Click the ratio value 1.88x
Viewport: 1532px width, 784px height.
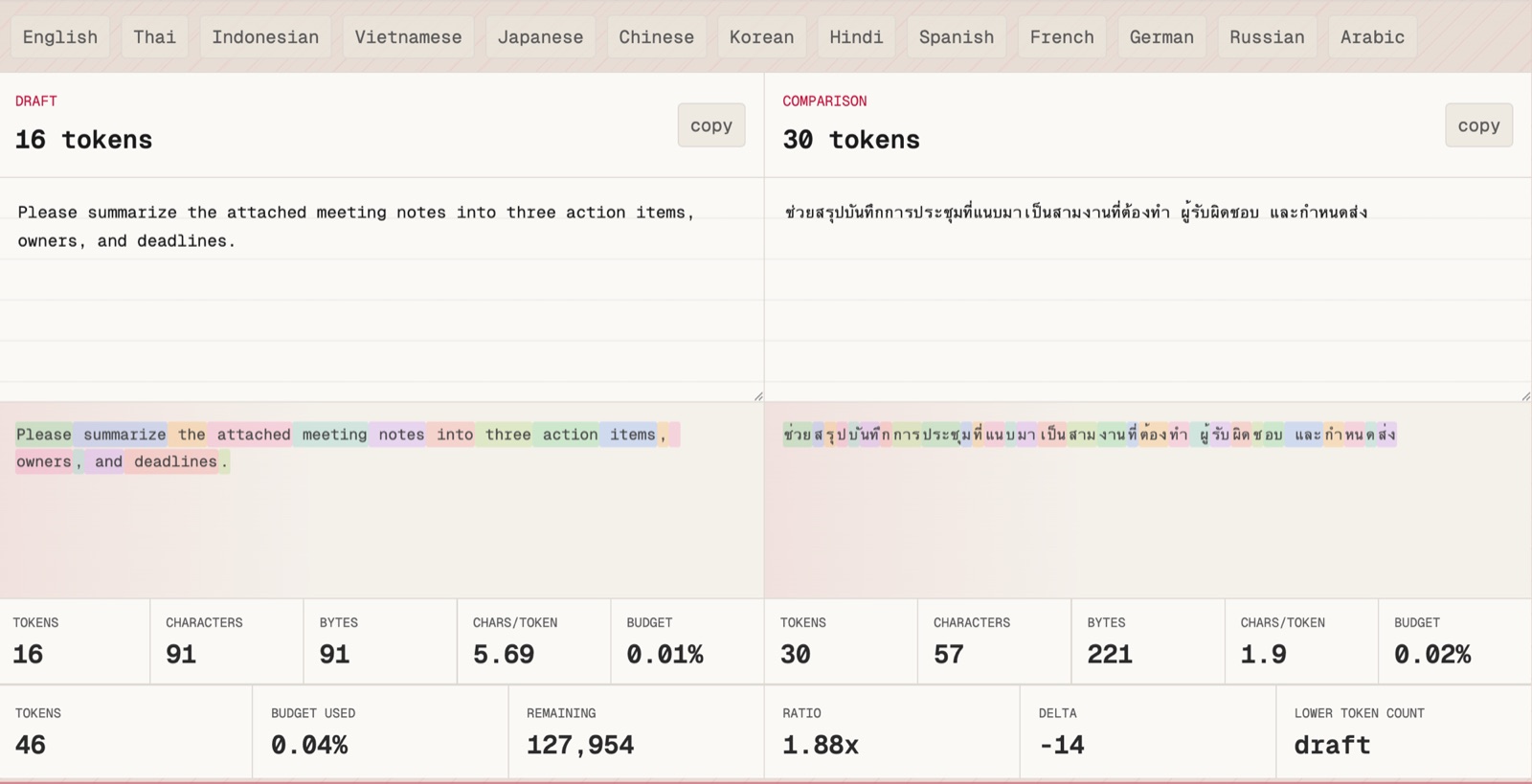click(821, 745)
